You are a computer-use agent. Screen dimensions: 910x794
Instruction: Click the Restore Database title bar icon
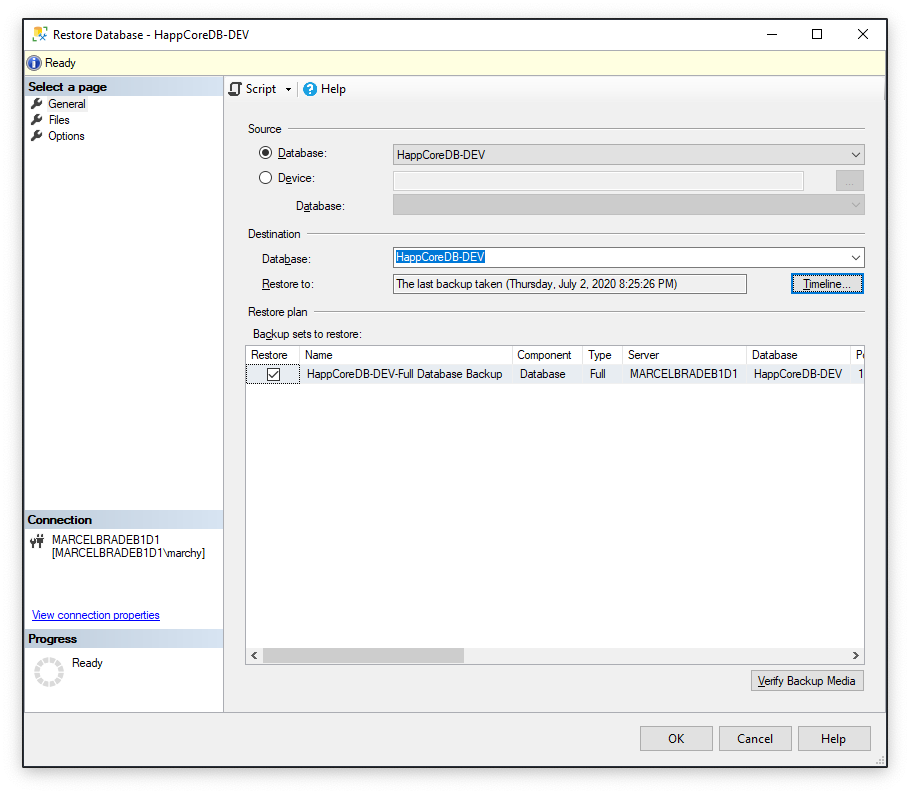(x=38, y=33)
